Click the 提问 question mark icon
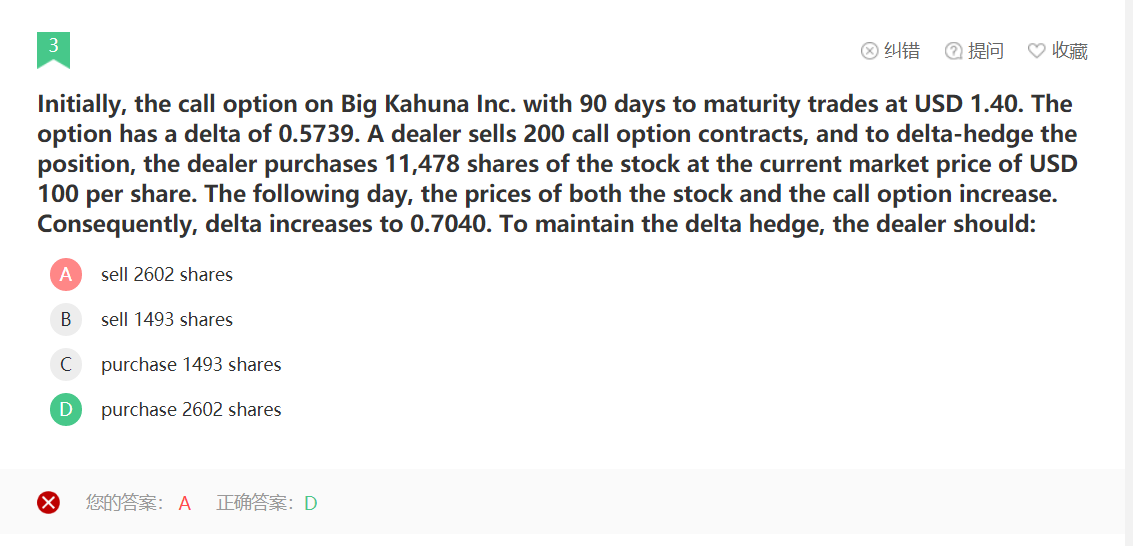This screenshot has height=546, width=1133. click(x=953, y=51)
